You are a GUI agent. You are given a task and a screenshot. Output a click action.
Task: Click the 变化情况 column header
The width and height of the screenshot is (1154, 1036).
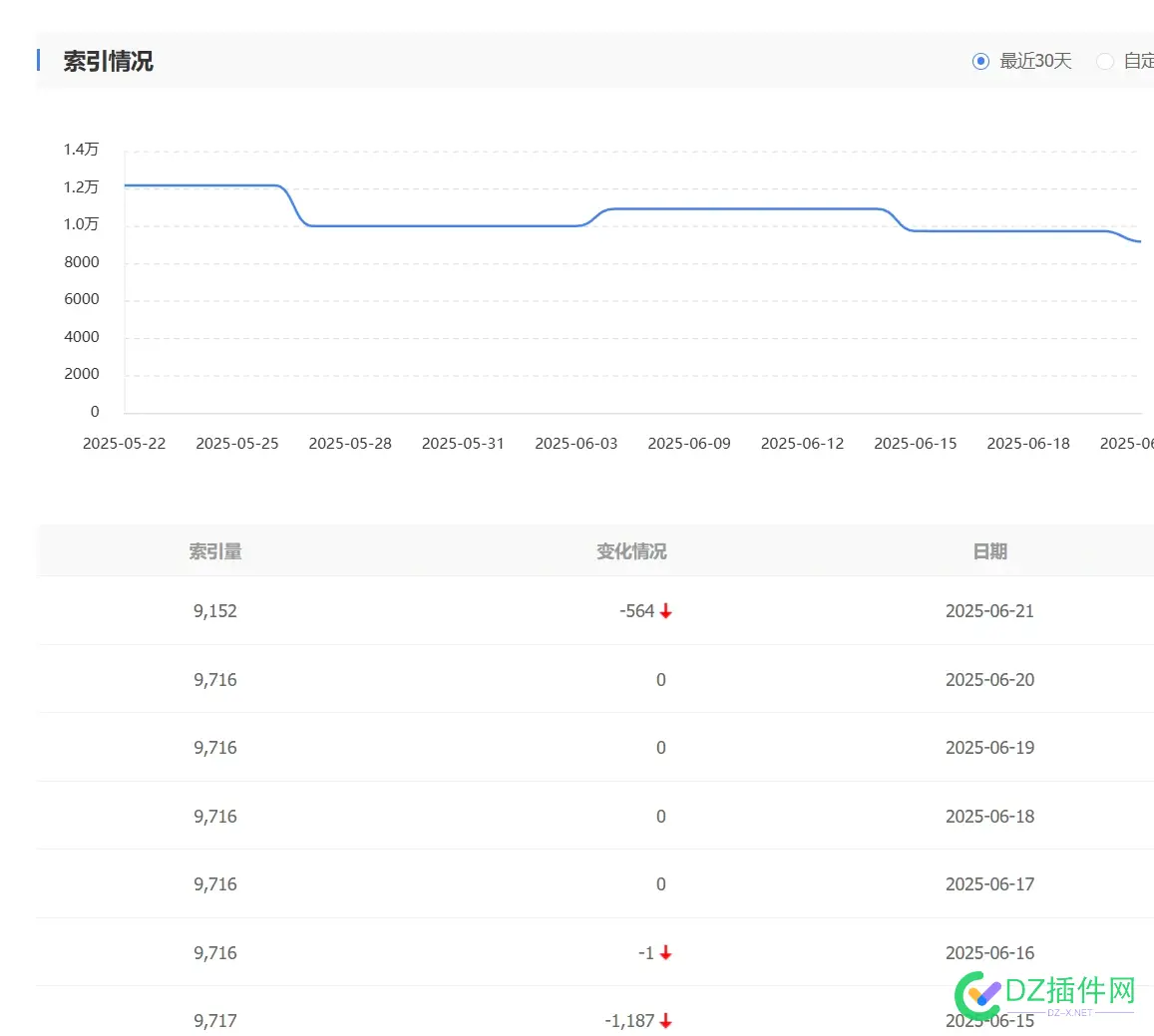click(x=631, y=551)
